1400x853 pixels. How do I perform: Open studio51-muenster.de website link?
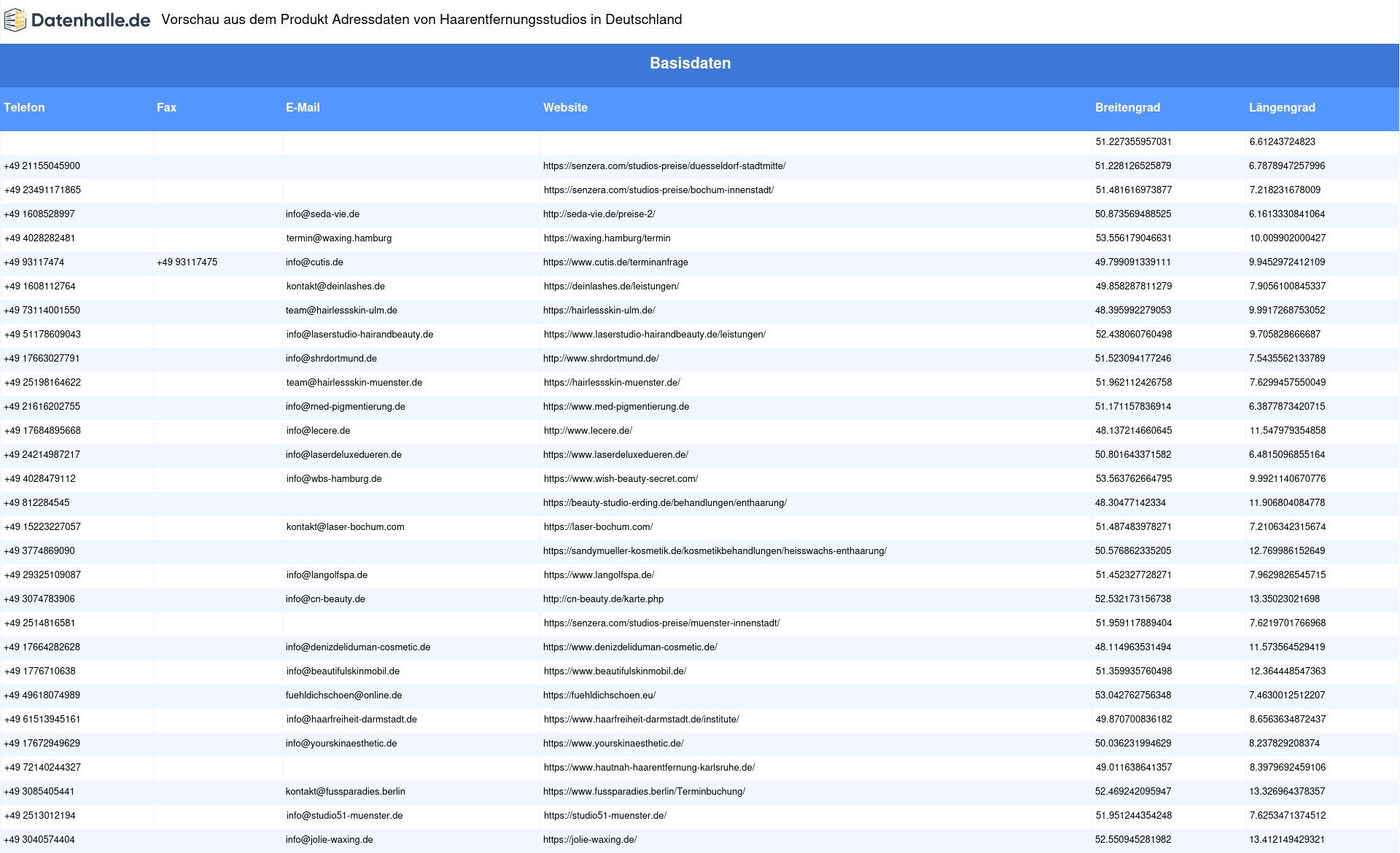(x=604, y=816)
